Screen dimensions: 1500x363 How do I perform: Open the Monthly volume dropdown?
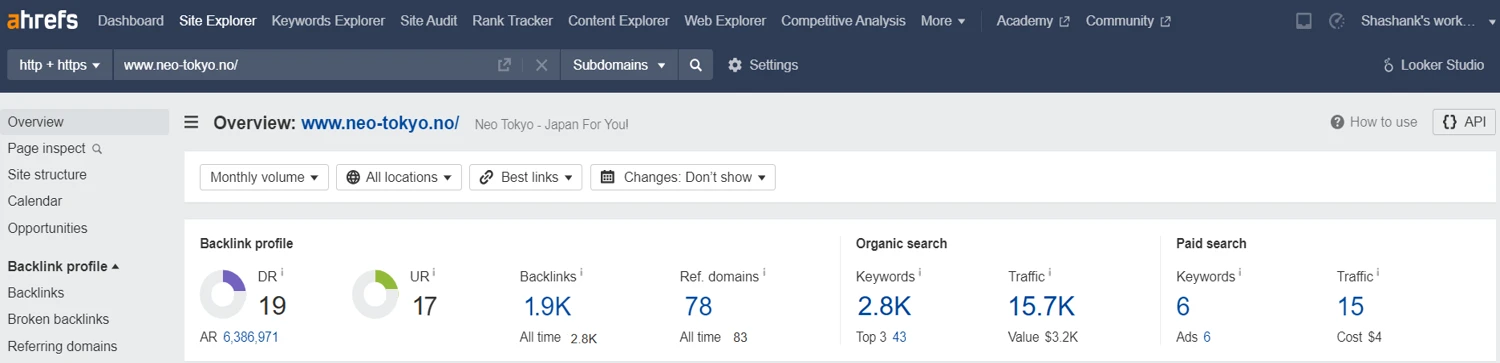[264, 177]
